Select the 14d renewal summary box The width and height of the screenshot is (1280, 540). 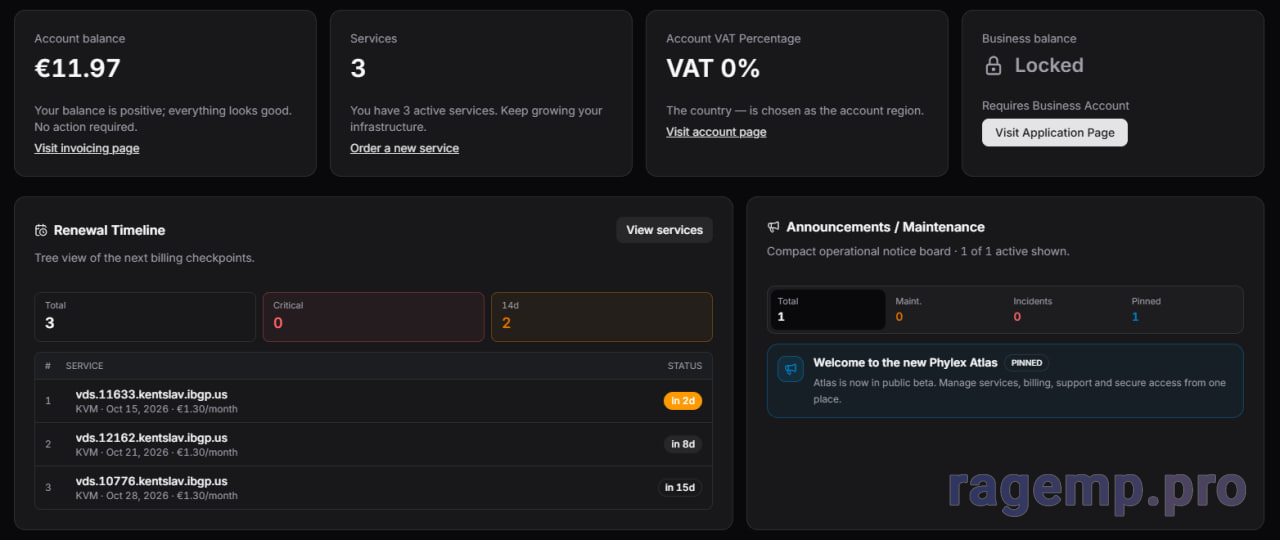(602, 317)
